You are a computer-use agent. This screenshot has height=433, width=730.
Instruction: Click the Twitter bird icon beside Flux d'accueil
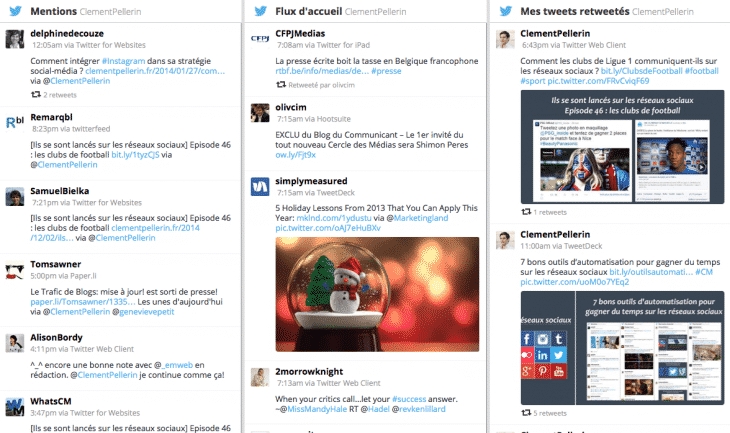pos(260,11)
